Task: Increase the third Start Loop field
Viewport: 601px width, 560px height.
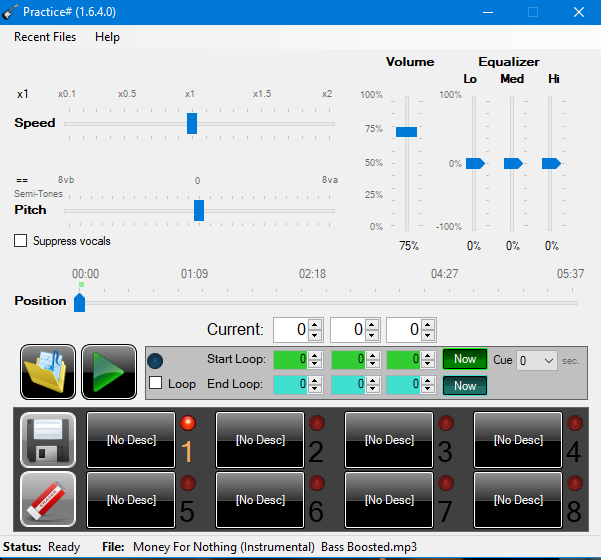Action: tap(428, 355)
